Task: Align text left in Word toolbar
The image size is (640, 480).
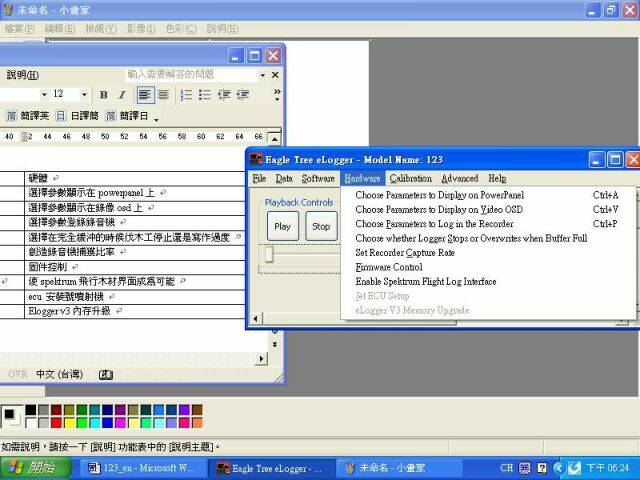Action: coord(145,95)
